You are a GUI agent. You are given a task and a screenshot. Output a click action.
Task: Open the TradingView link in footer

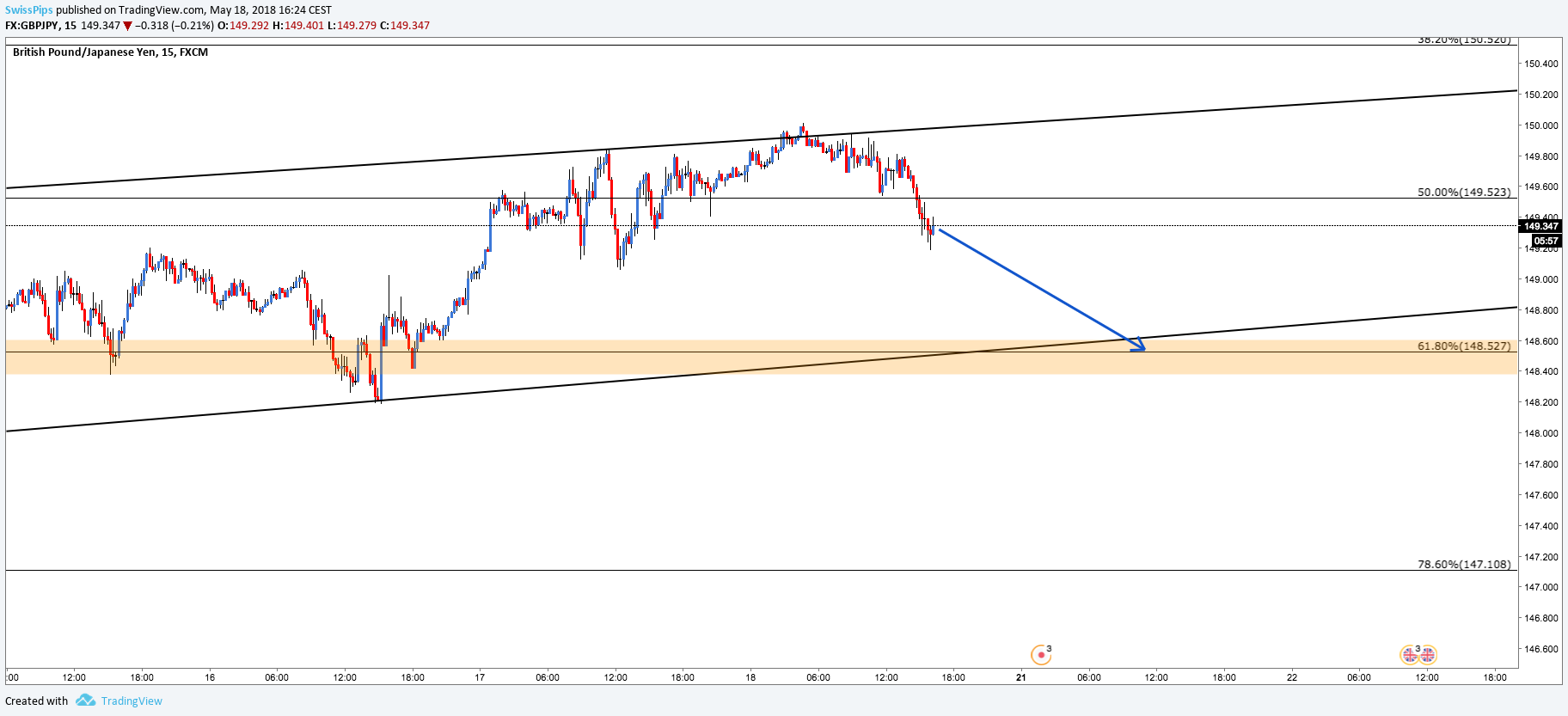click(x=132, y=701)
